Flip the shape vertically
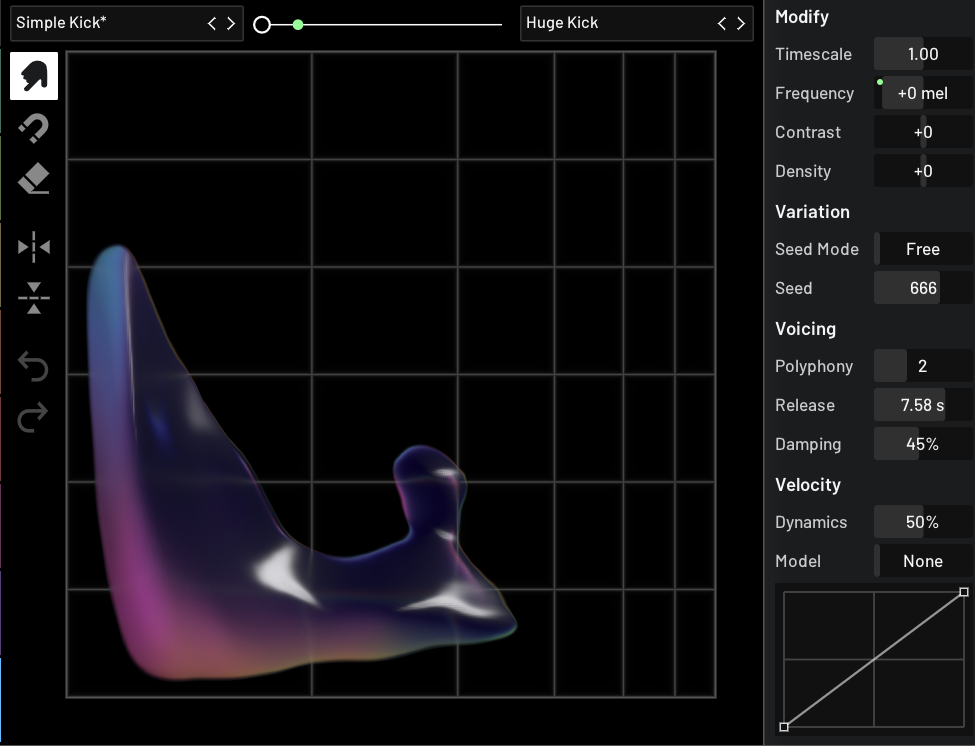975x746 pixels. [x=34, y=298]
